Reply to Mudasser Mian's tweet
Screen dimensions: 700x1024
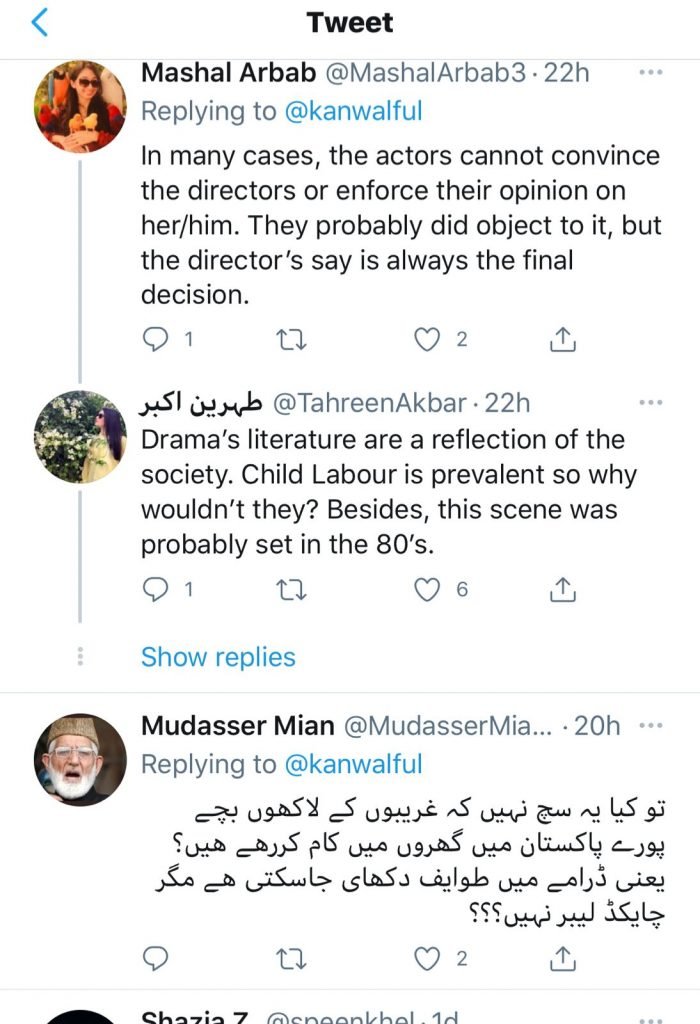pyautogui.click(x=155, y=959)
